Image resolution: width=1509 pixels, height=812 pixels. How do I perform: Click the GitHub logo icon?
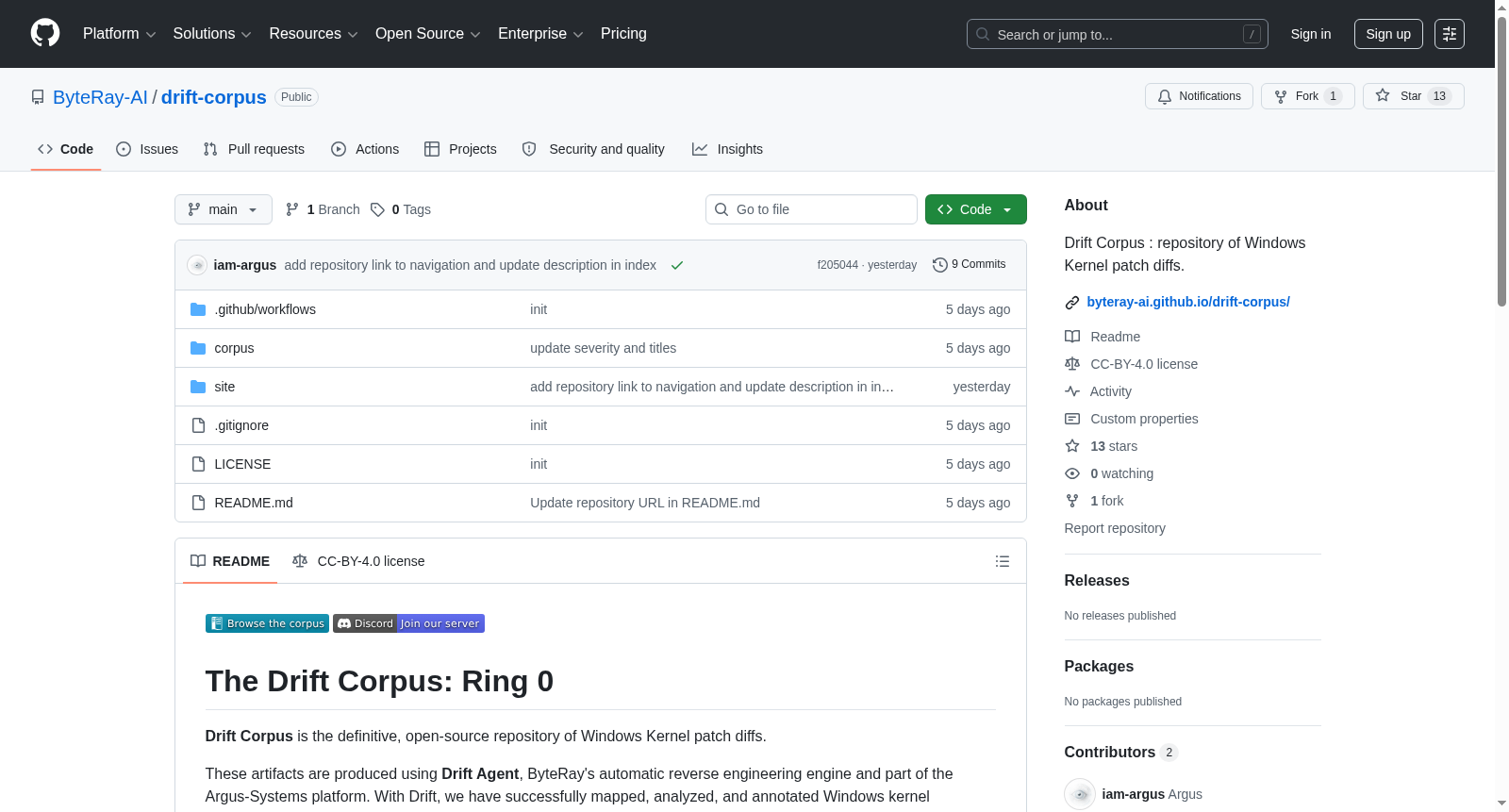point(45,34)
